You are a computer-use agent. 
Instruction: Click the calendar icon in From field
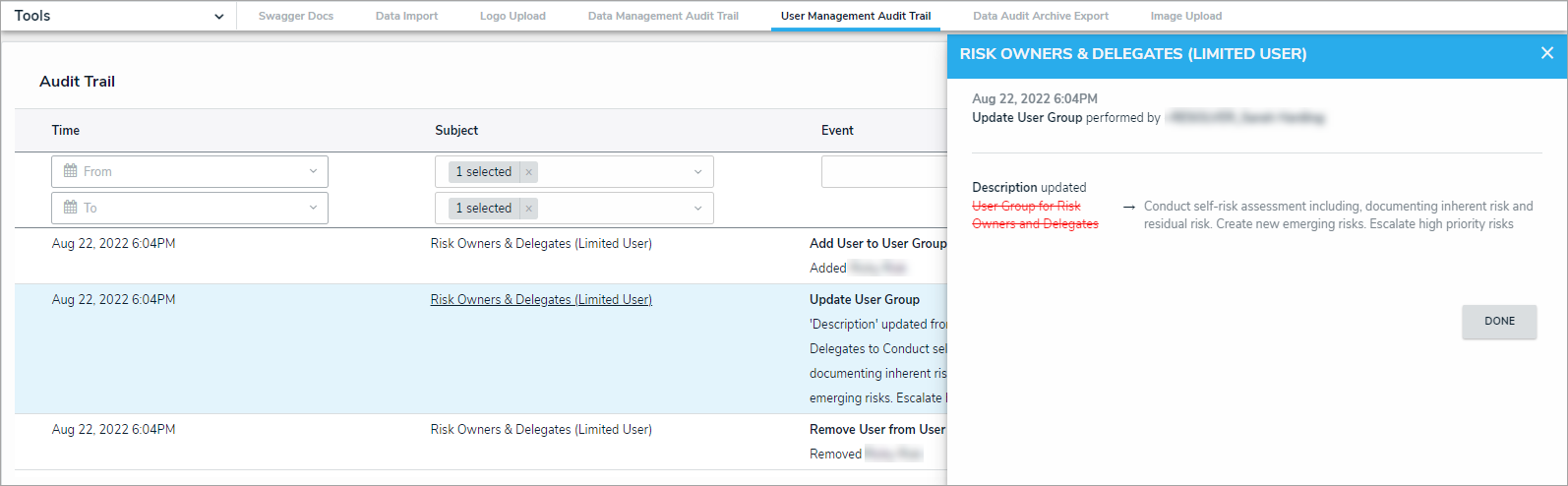[x=70, y=171]
